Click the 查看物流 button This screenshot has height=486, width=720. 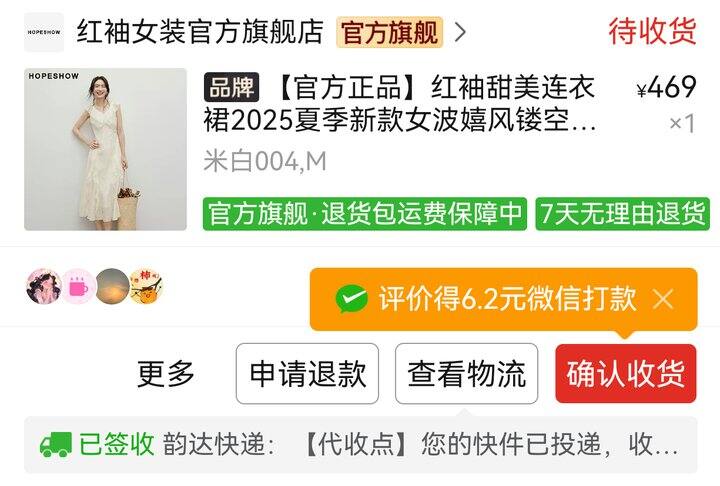(466, 373)
